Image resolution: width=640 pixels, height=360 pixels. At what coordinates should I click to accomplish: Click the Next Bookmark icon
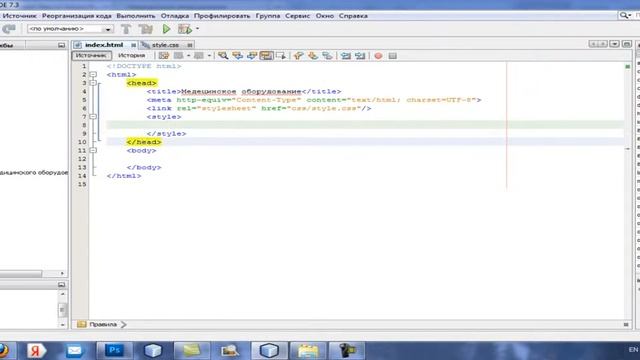pos(313,56)
